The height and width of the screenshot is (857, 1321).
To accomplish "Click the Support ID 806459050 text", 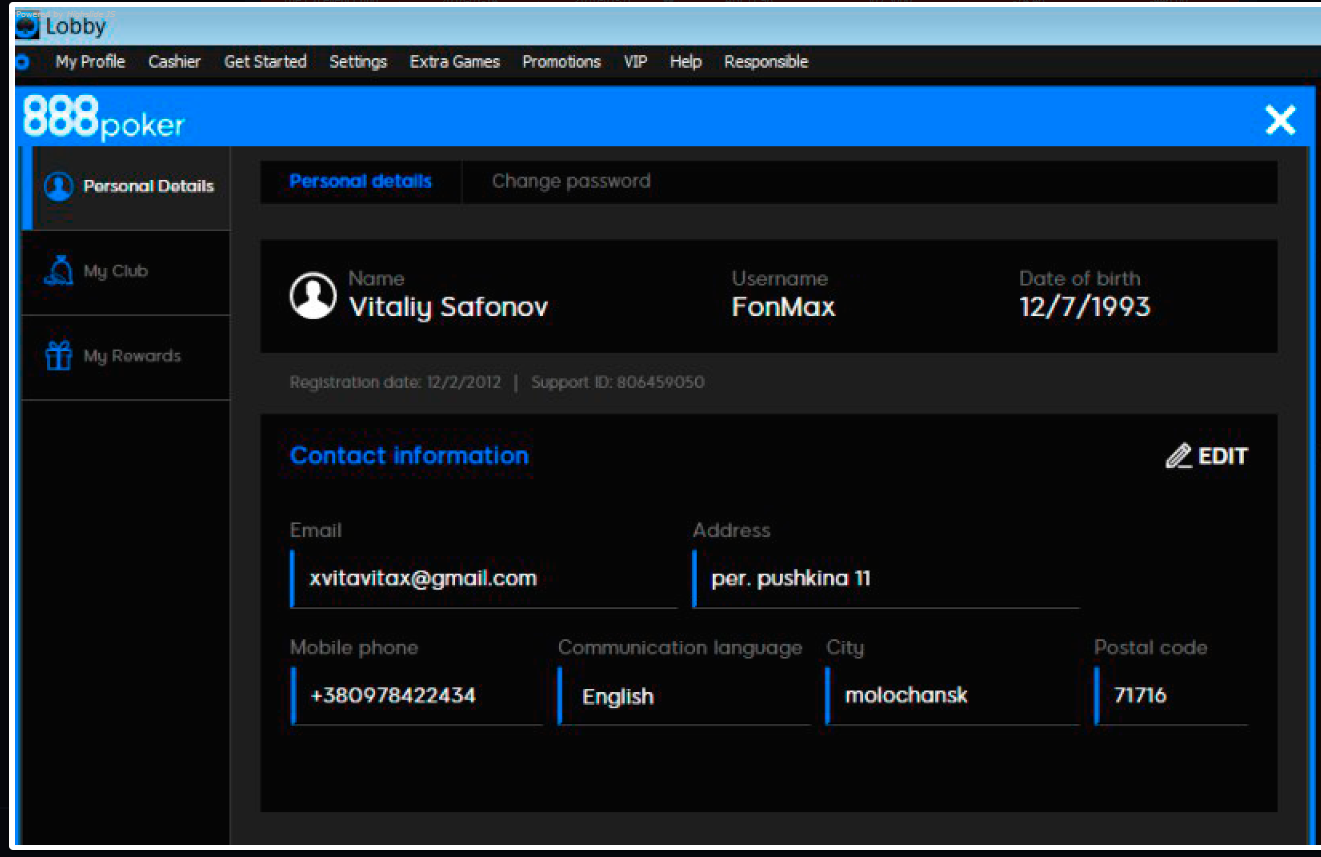I will tap(618, 382).
